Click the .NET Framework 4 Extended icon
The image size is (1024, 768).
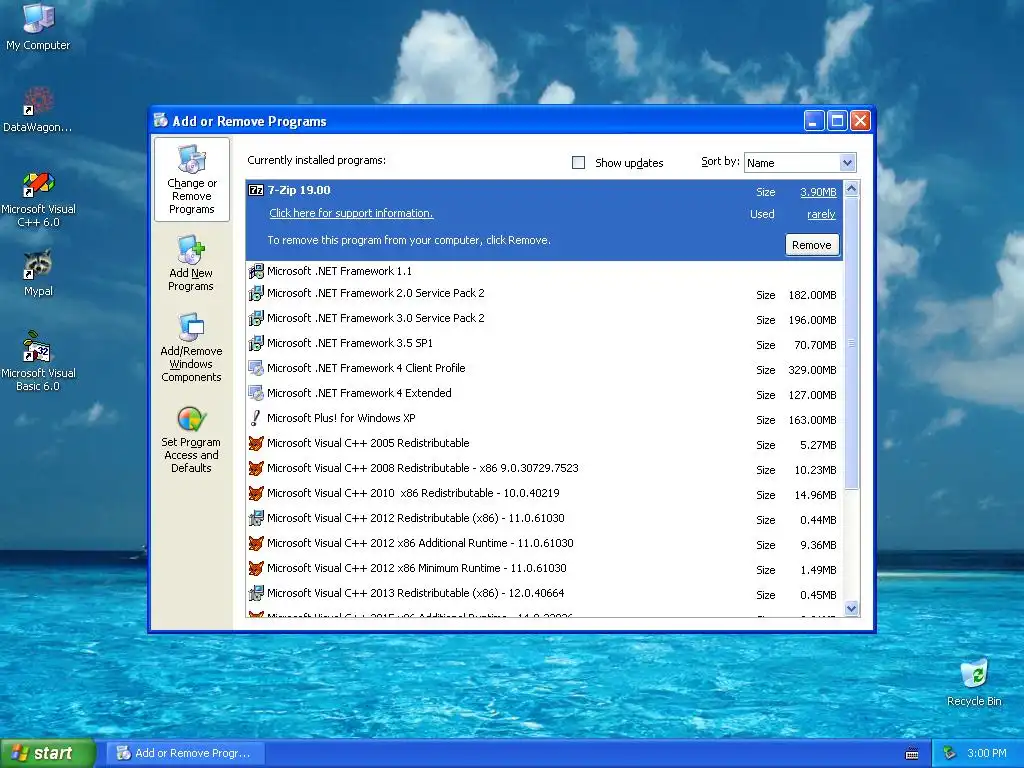(256, 393)
